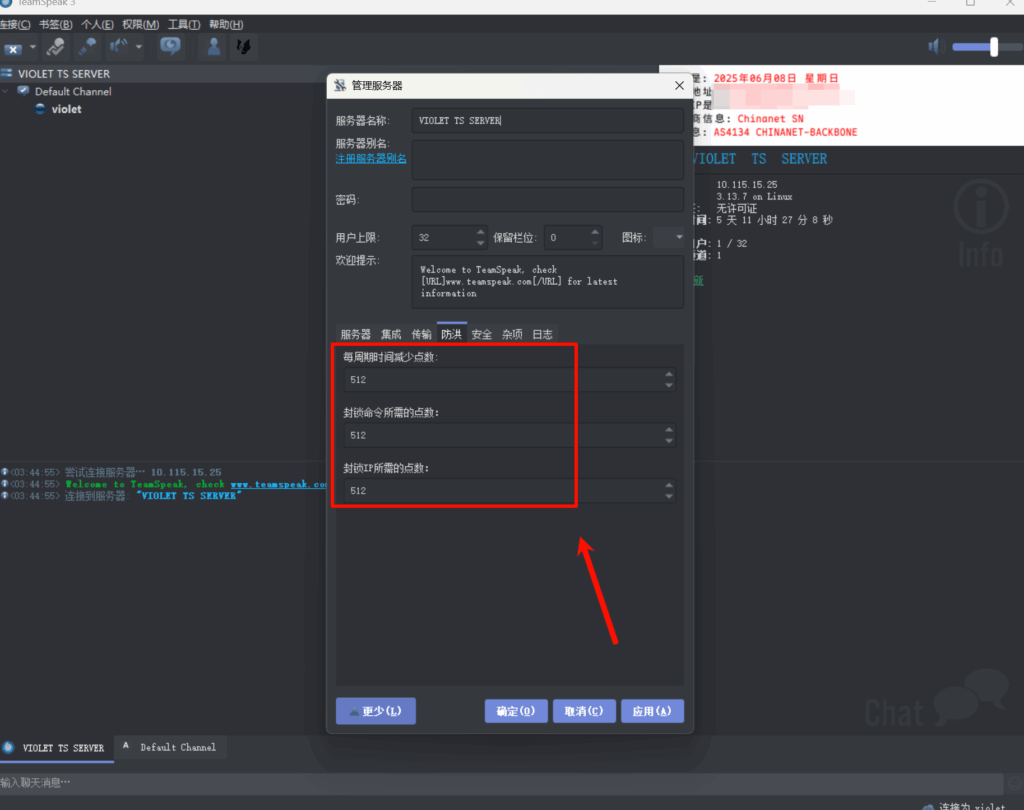Switch to the 杂项 tab
Screen dimensions: 1024x810
(x=512, y=334)
